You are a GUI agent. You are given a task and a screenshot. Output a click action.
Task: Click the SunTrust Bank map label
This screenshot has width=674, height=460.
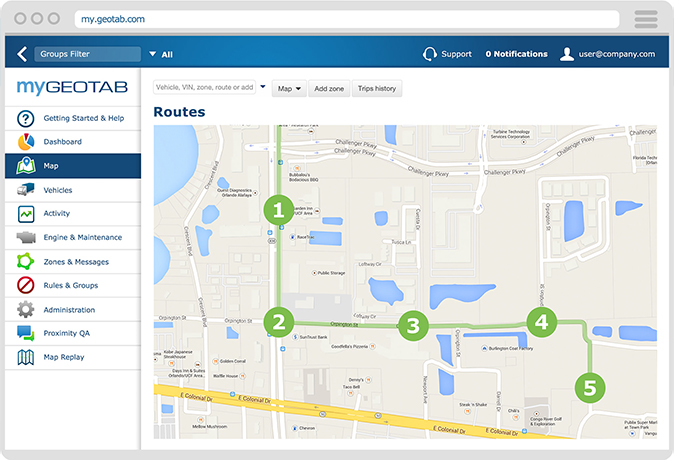click(313, 337)
